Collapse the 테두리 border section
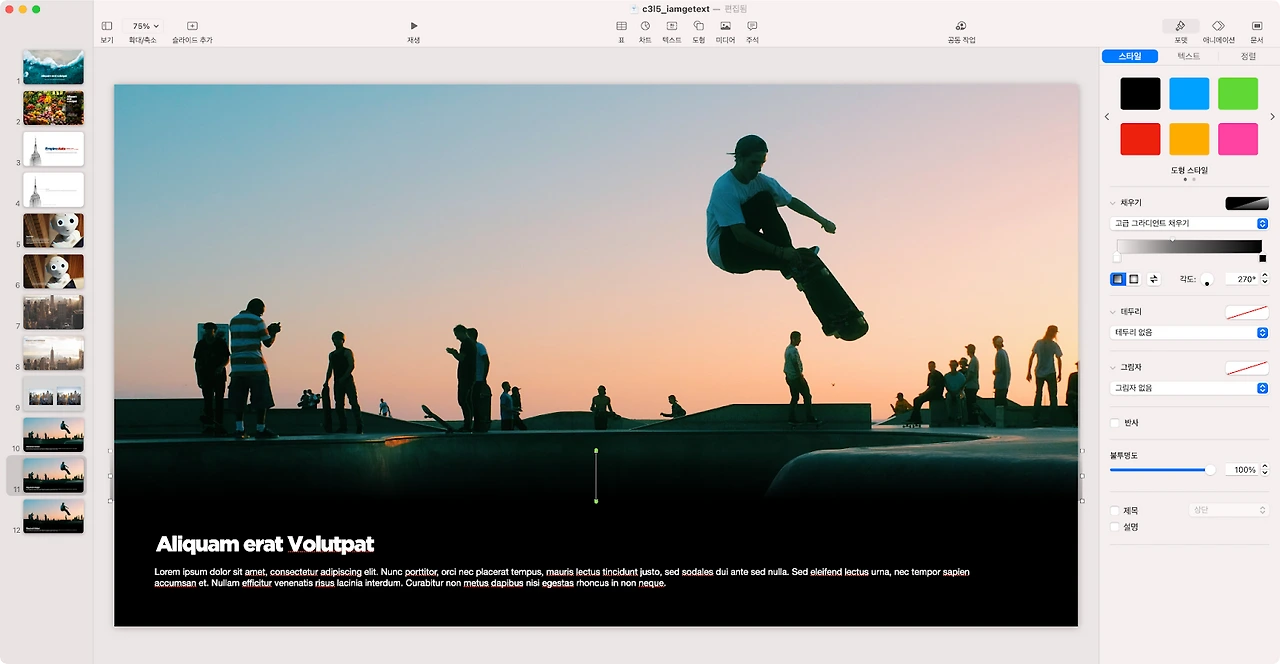 tap(1113, 312)
